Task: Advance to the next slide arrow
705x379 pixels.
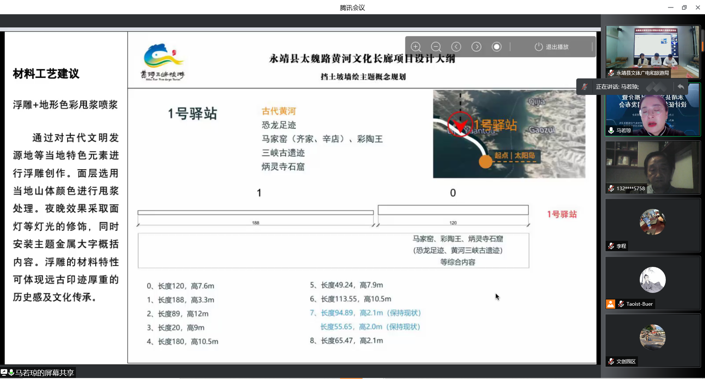Action: 476,47
